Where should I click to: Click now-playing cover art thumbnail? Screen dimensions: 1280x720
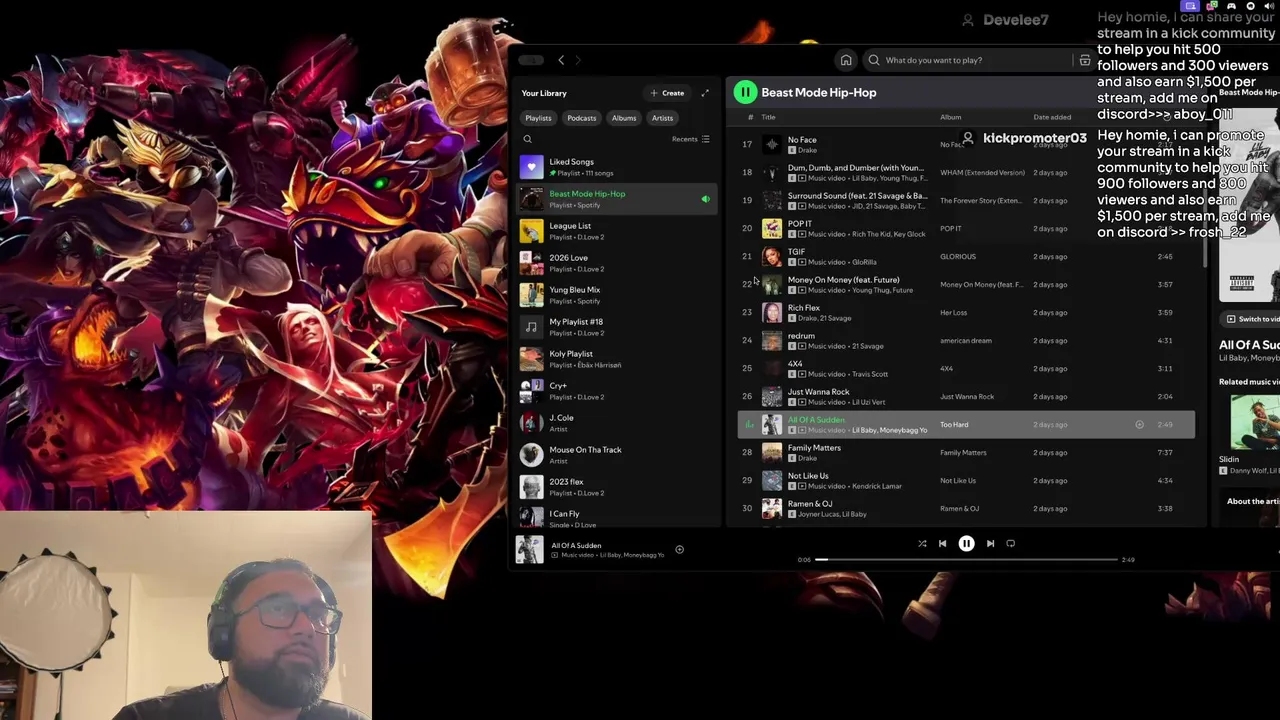(529, 549)
